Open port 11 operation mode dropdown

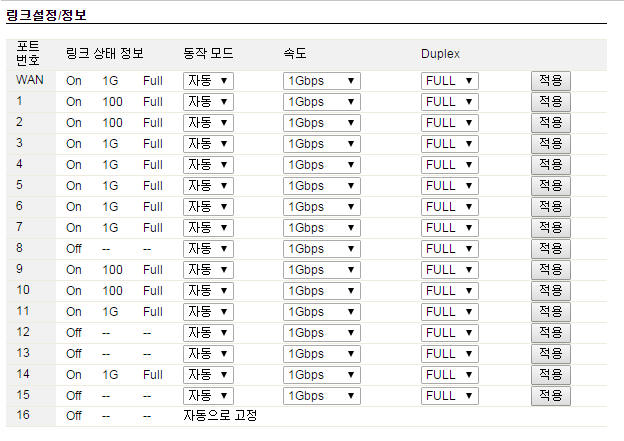point(208,312)
